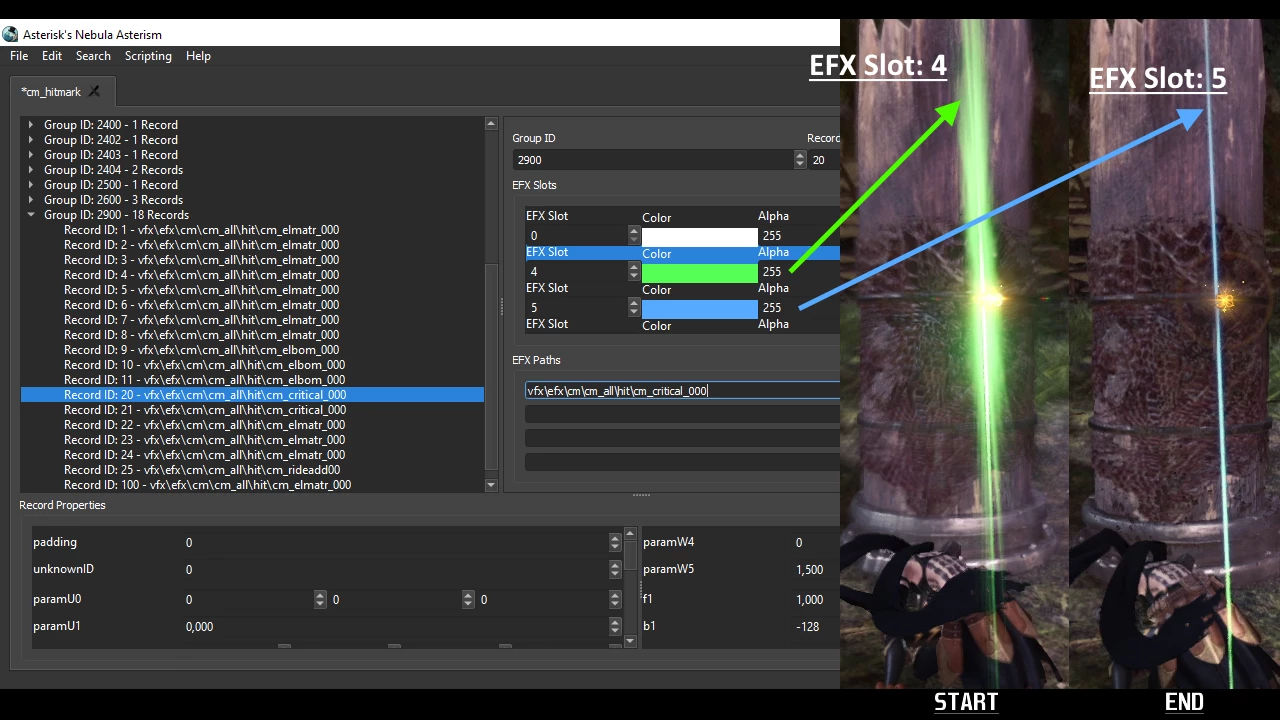
Task: Open the blue color swatch for slot 5
Action: pyautogui.click(x=700, y=308)
